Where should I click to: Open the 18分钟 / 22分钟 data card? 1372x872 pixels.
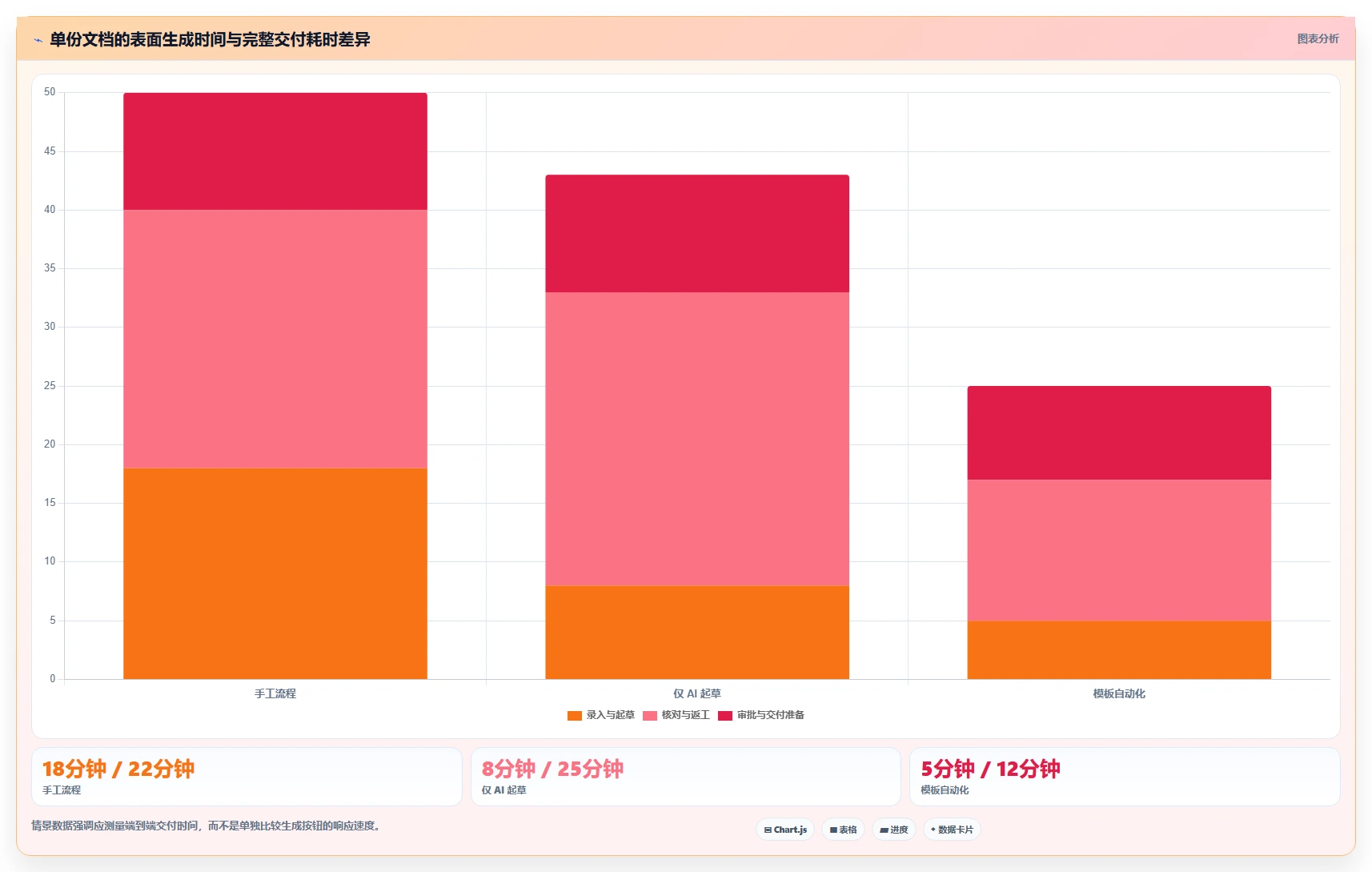[247, 777]
